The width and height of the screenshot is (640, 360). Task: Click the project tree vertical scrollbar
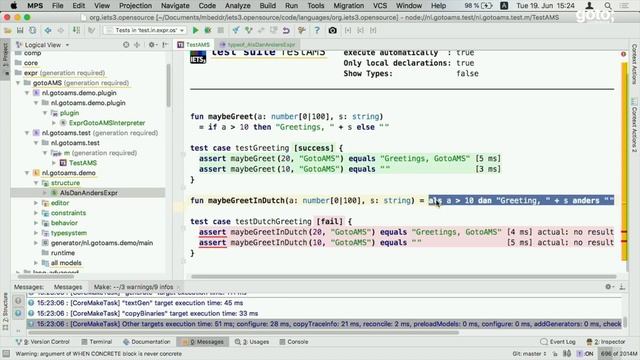pyautogui.click(x=169, y=86)
